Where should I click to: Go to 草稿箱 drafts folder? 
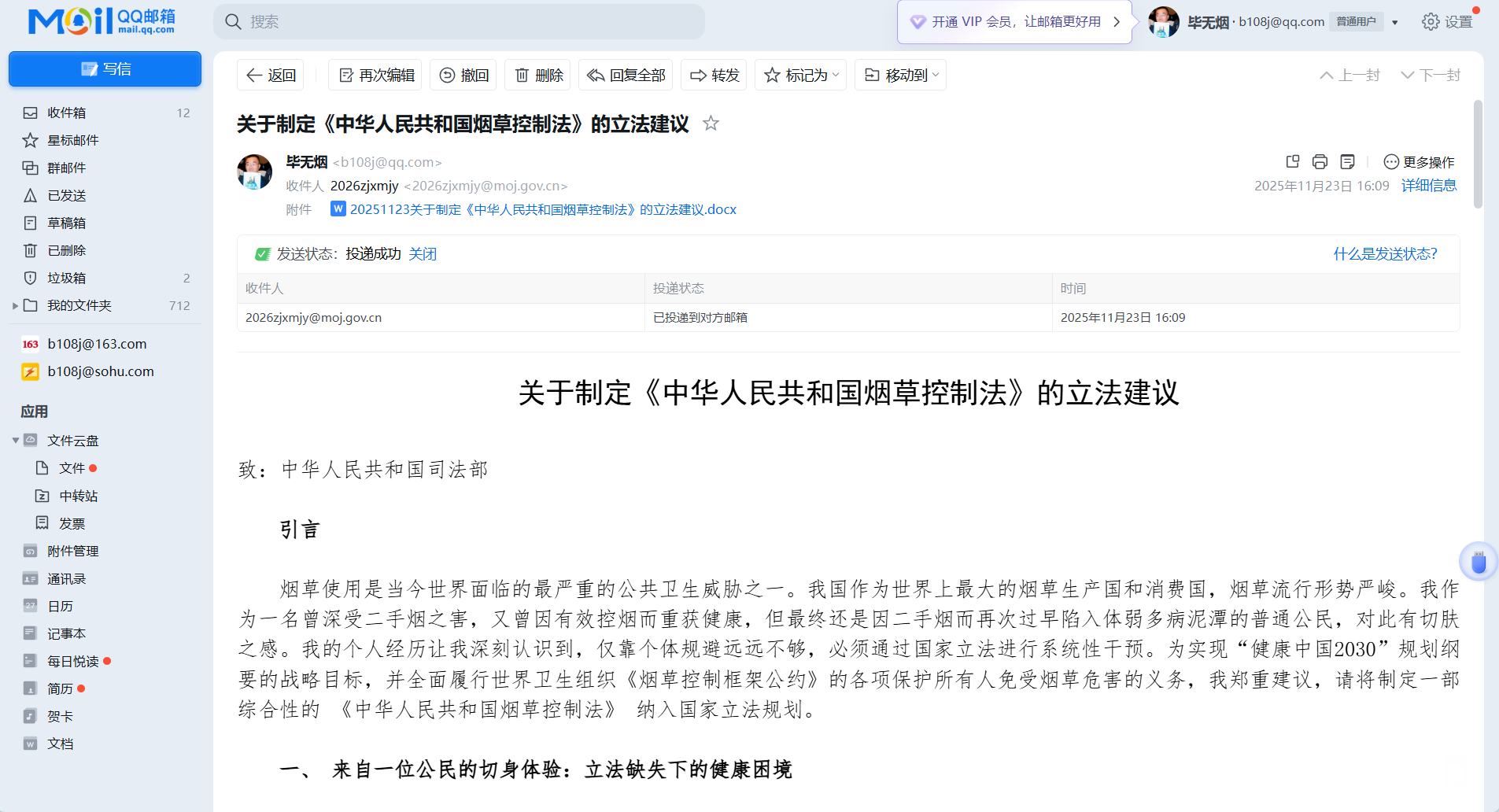[x=67, y=223]
